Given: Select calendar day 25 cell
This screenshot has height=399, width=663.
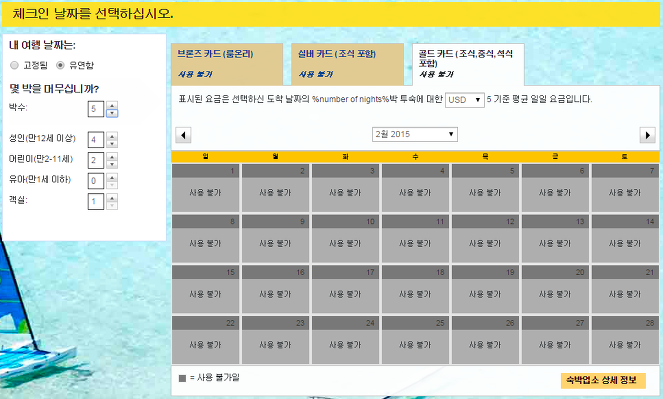Looking at the screenshot, I should point(415,340).
